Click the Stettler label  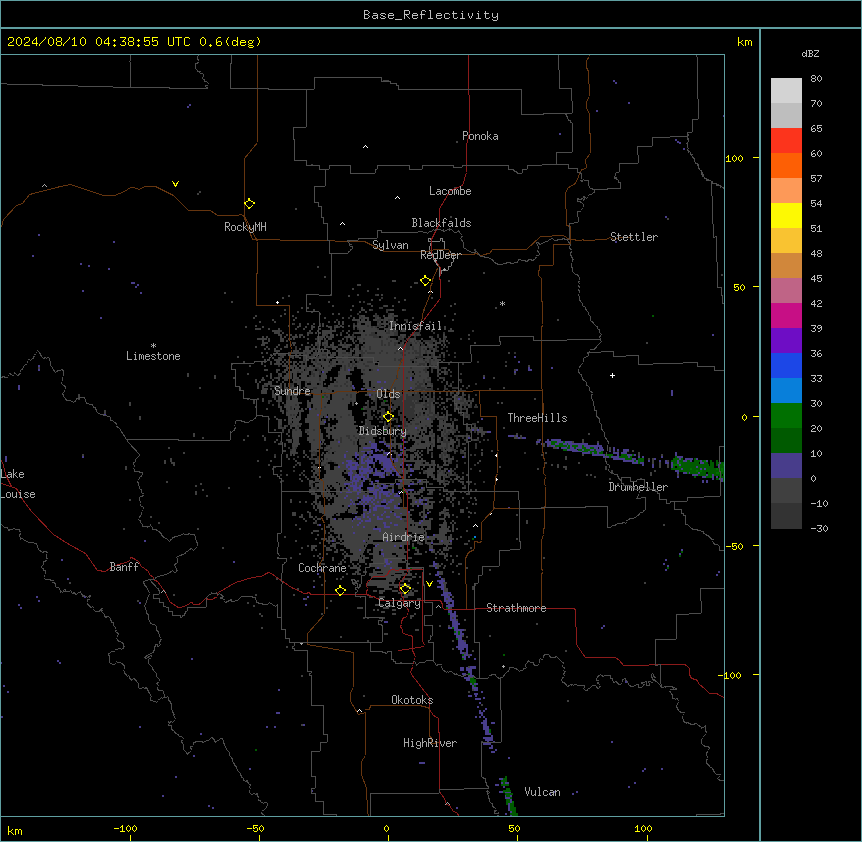tap(634, 237)
